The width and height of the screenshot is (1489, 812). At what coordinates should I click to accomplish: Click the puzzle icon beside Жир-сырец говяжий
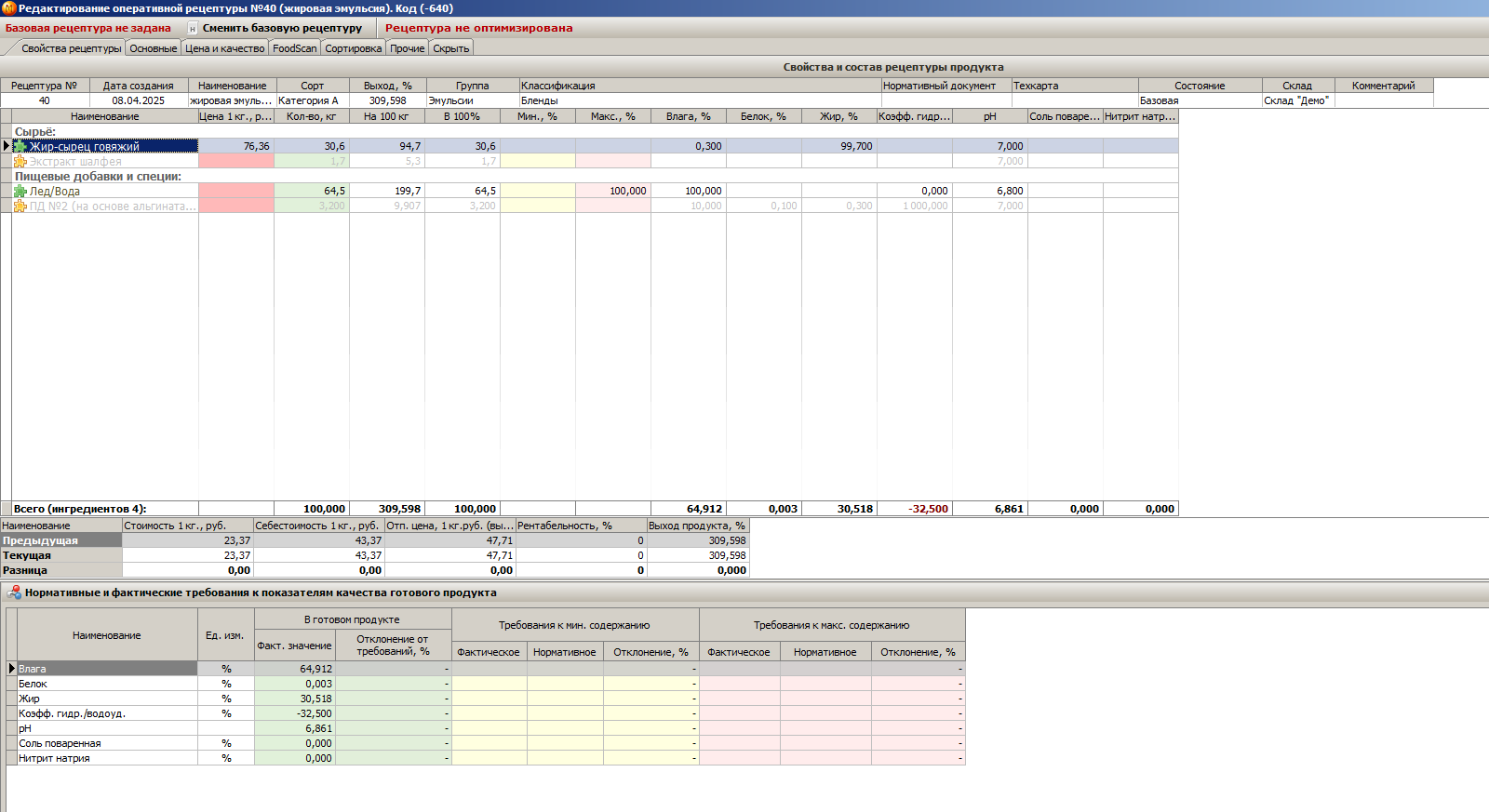point(20,146)
